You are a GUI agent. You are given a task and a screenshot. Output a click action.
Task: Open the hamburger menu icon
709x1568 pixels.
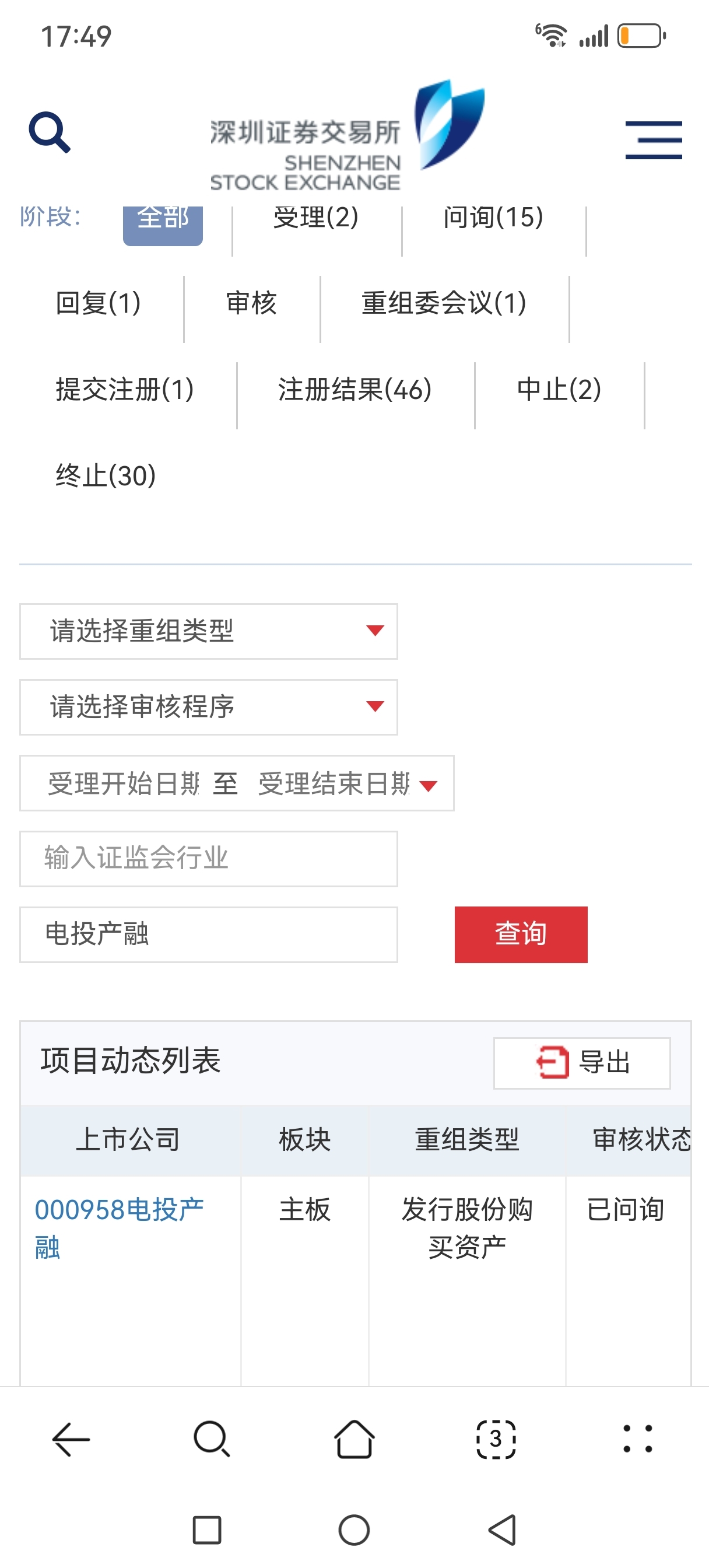click(654, 140)
